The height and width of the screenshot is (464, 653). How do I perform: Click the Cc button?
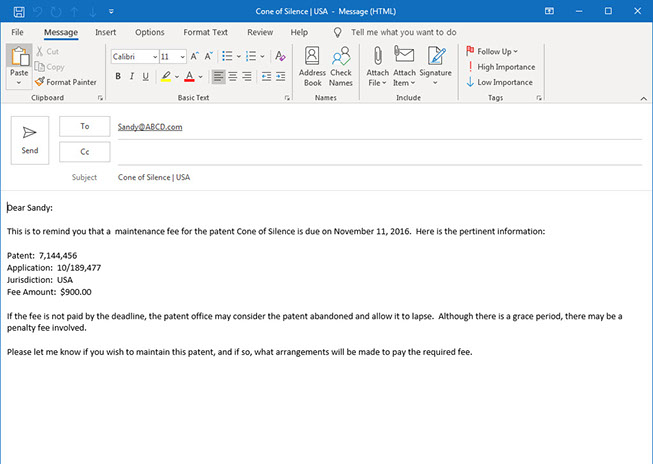[x=84, y=151]
